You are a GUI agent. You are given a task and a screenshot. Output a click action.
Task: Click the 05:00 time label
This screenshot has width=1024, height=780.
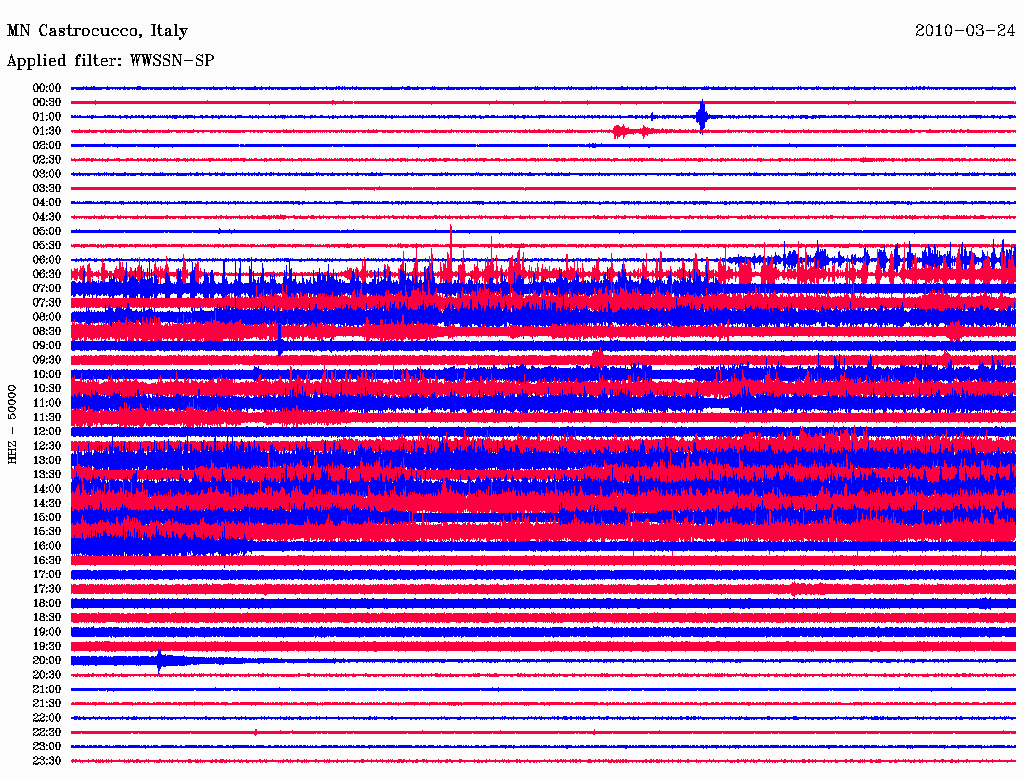(47, 231)
